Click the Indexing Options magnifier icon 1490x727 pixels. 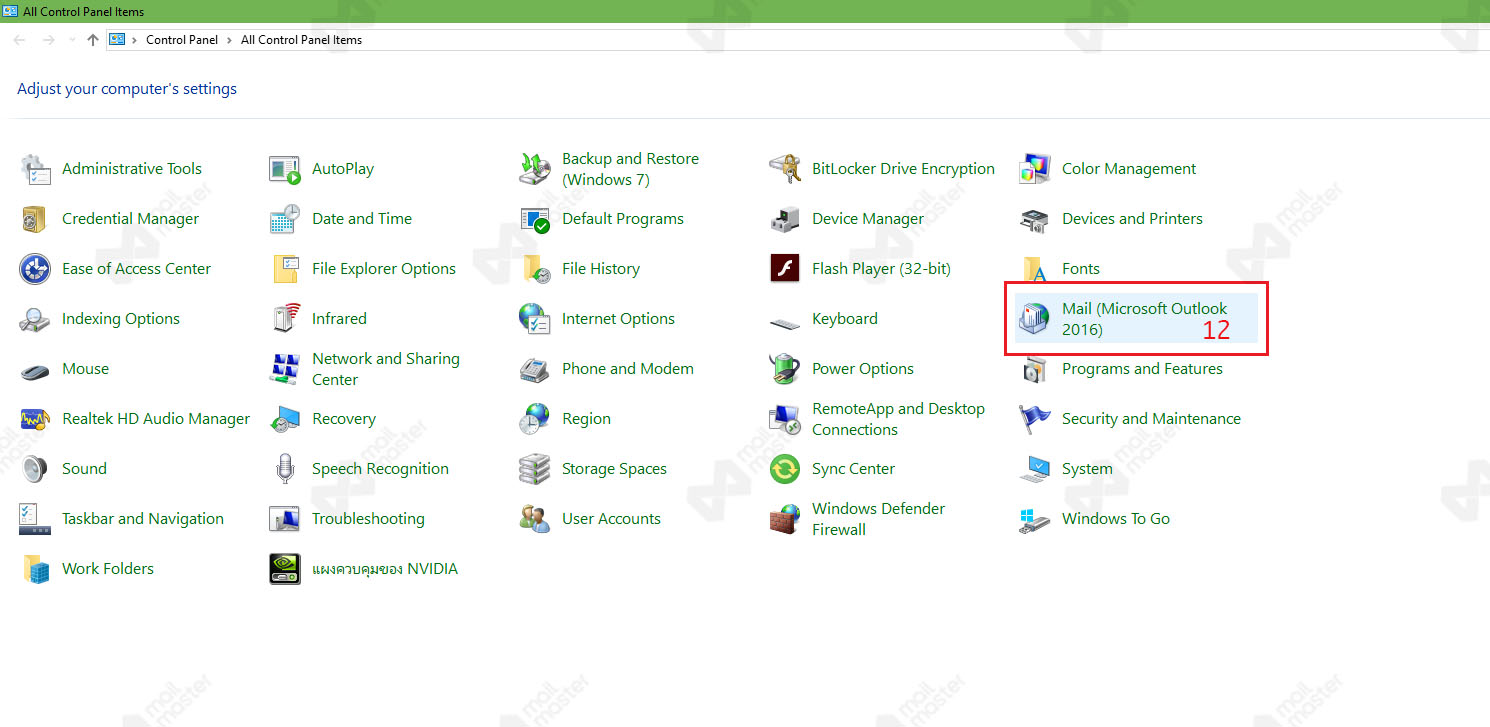(x=35, y=319)
